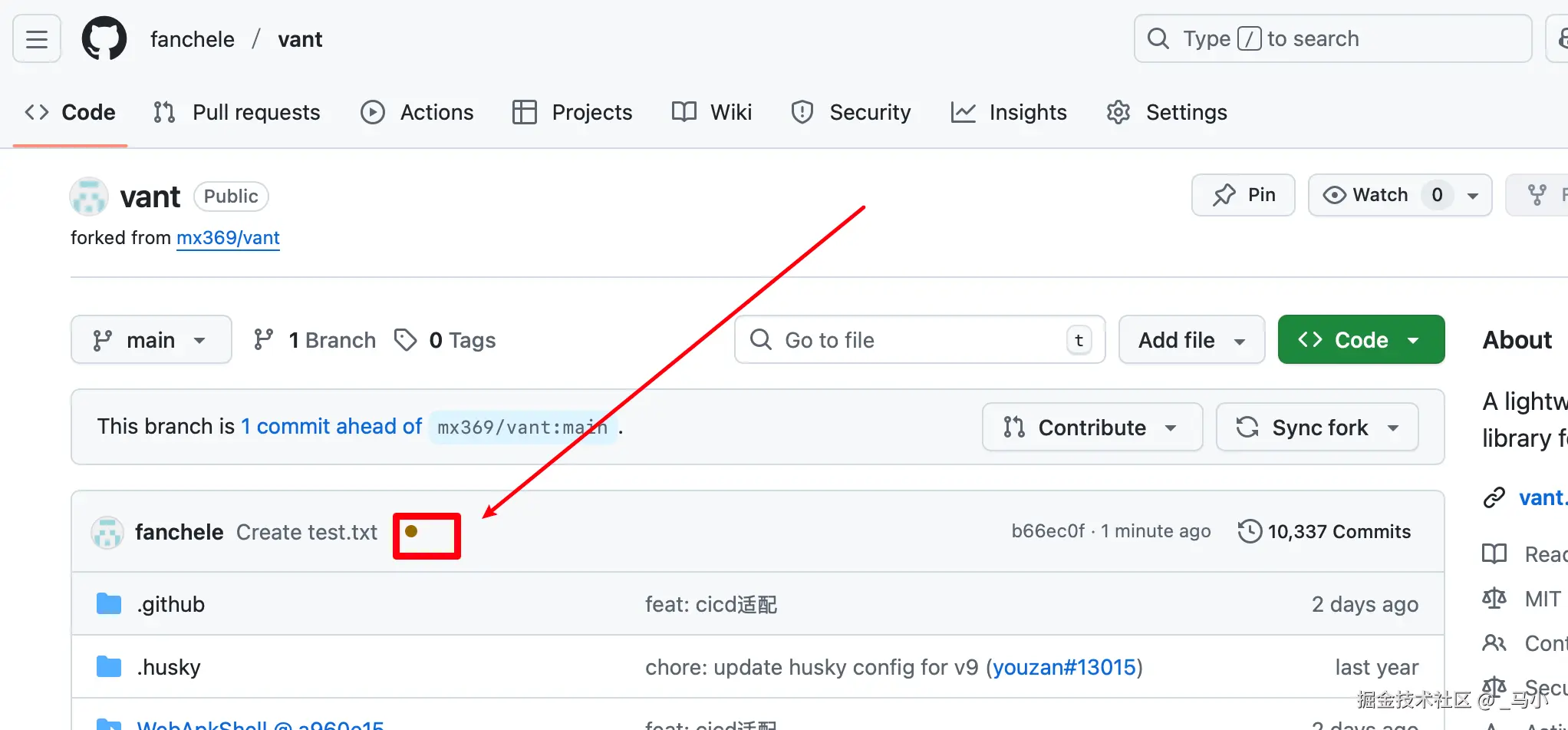
Task: Focus the Type to search field
Action: 1332,38
